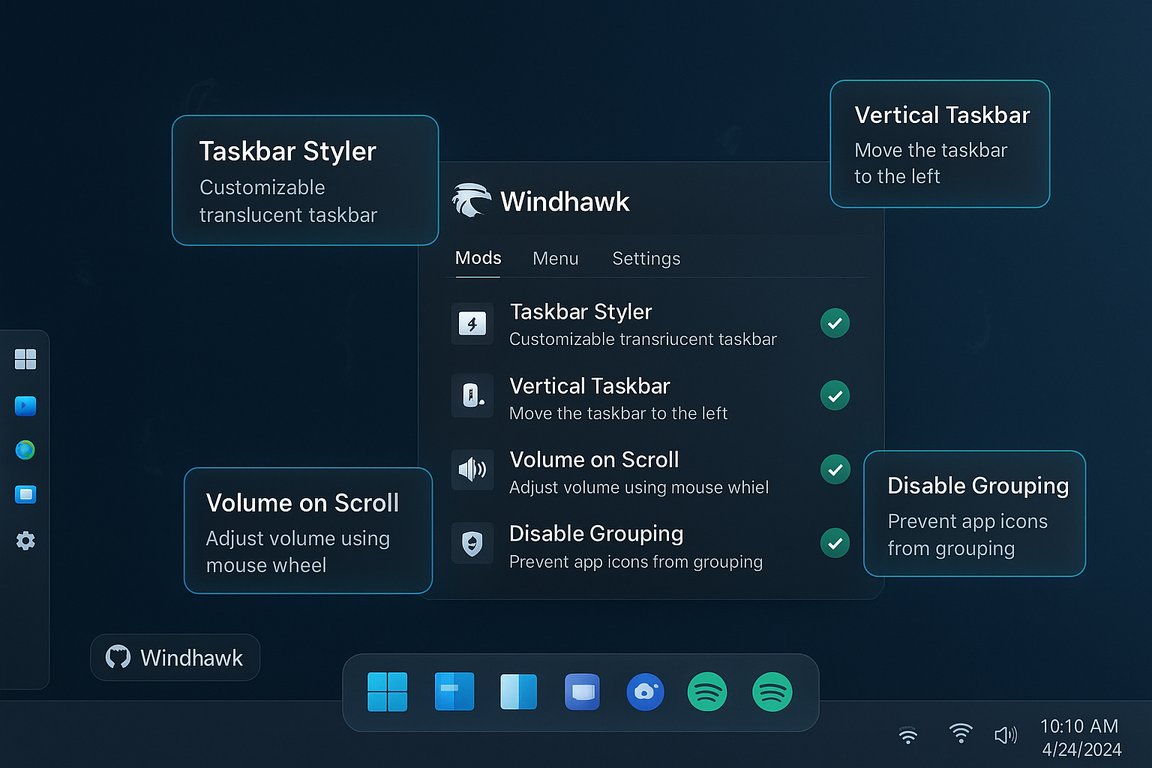Click the Windhawk eagle logo in the header

pos(471,199)
